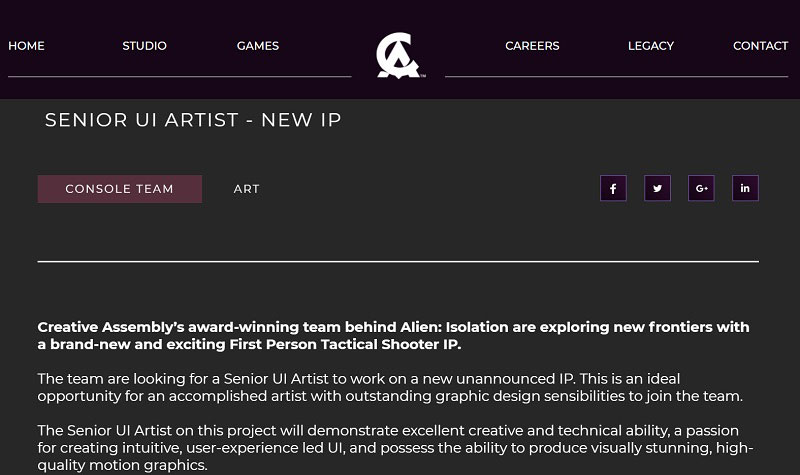Navigate to the LEGACY page
Viewport: 800px width, 475px height.
650,46
